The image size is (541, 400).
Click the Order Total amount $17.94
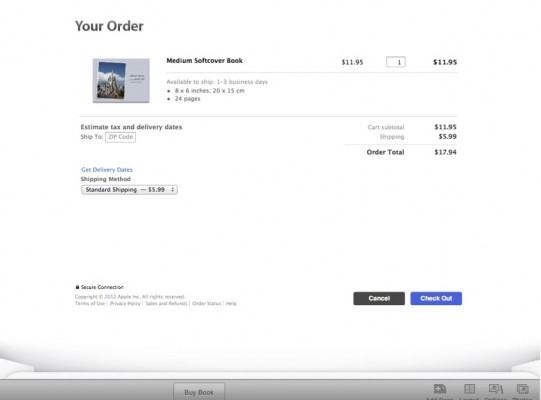coord(445,152)
